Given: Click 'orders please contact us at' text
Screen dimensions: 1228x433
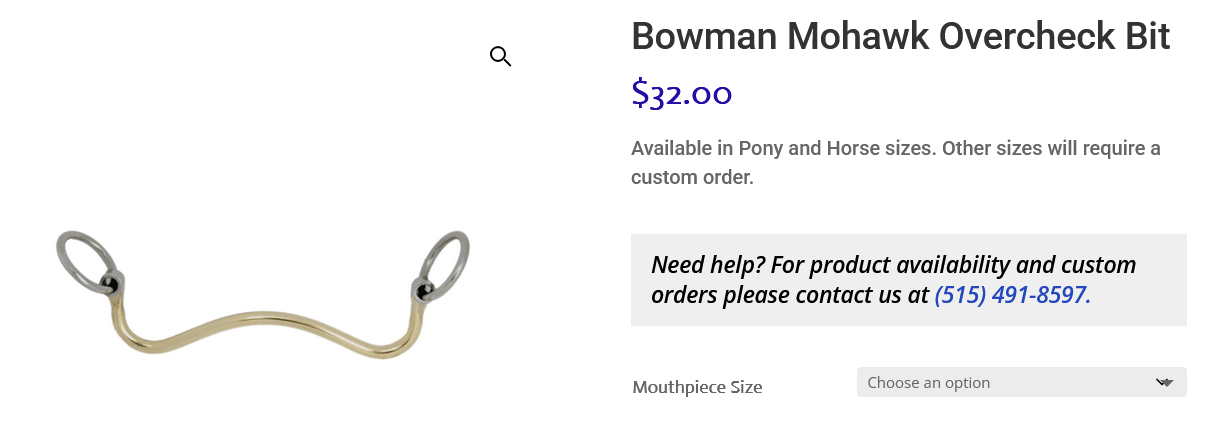Looking at the screenshot, I should coord(790,295).
